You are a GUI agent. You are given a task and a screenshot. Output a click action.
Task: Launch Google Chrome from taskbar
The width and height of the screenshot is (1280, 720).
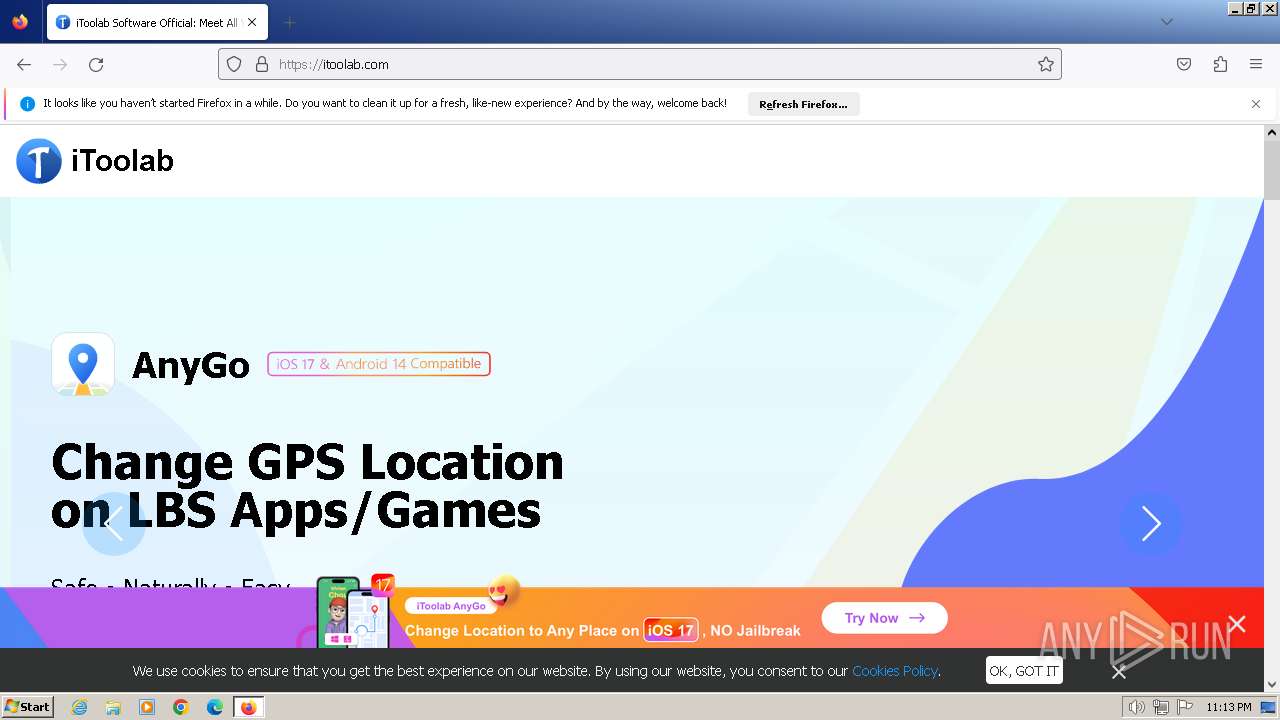(181, 707)
